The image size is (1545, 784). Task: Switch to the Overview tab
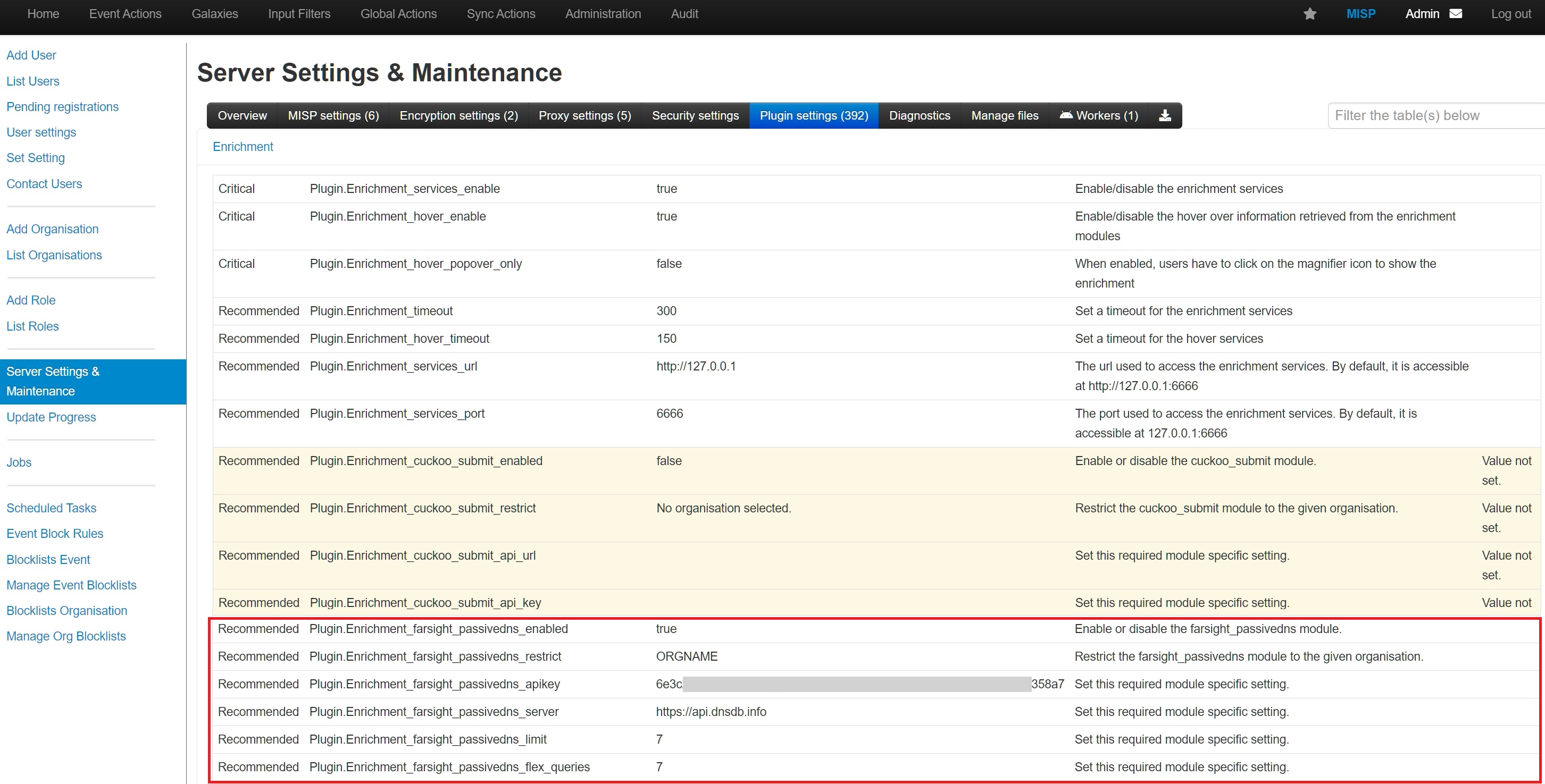[x=243, y=115]
